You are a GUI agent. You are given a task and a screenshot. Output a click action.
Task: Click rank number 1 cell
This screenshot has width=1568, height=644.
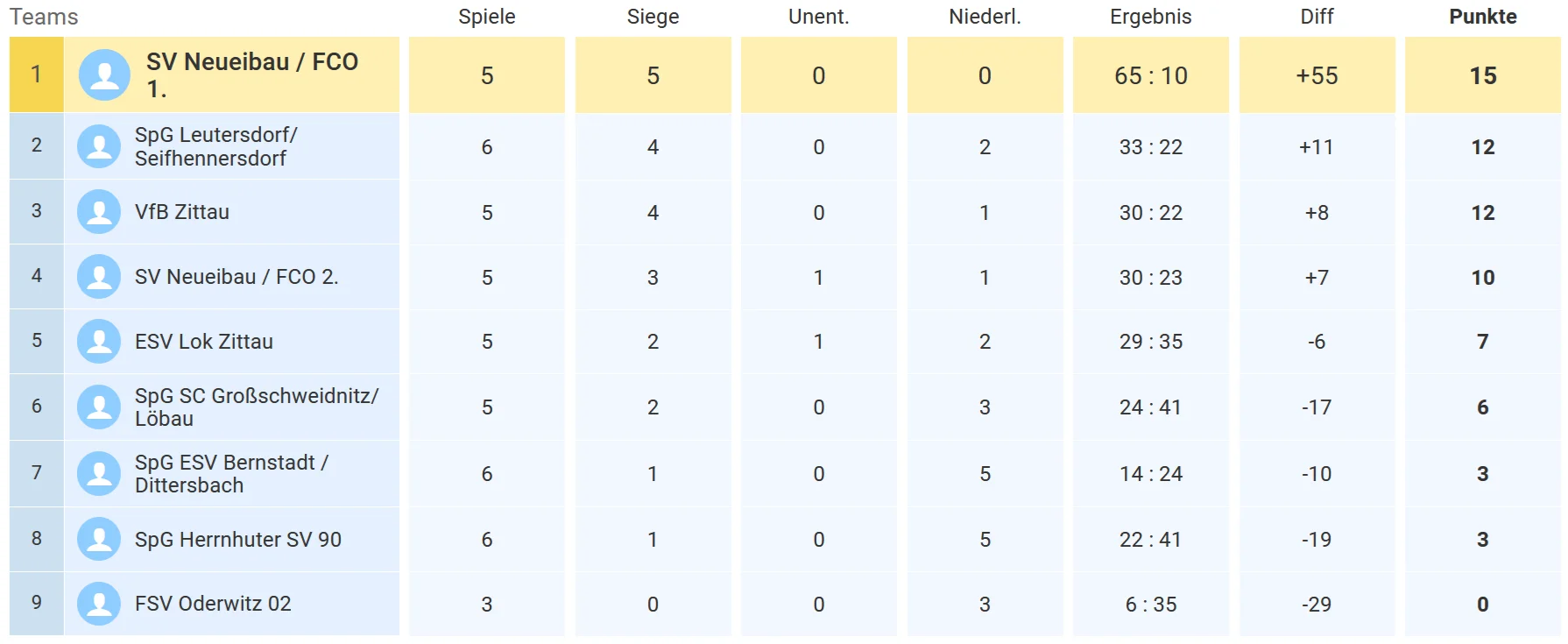pos(36,74)
